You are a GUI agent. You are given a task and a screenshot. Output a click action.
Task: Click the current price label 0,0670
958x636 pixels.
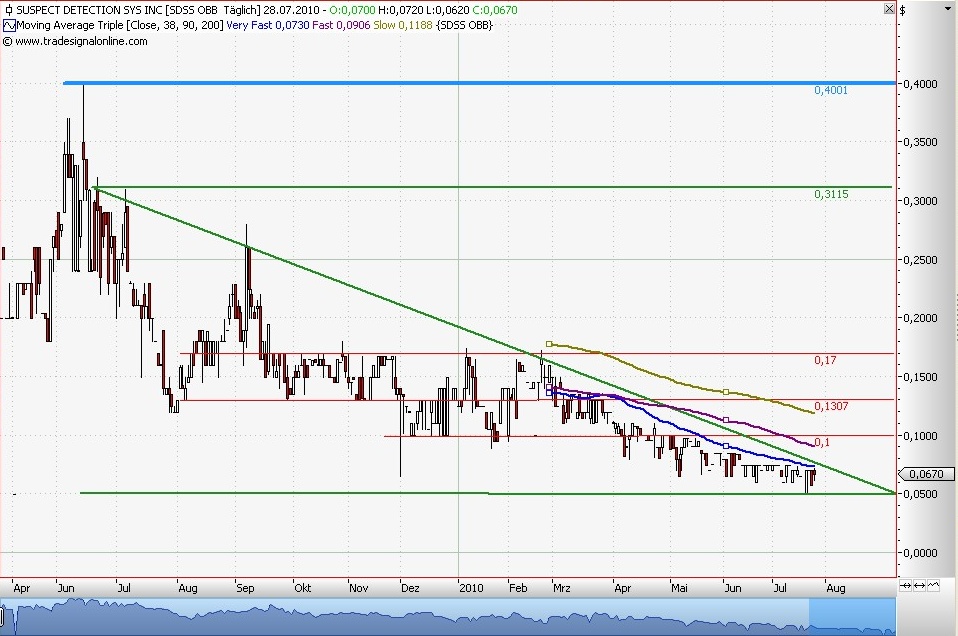[x=919, y=475]
